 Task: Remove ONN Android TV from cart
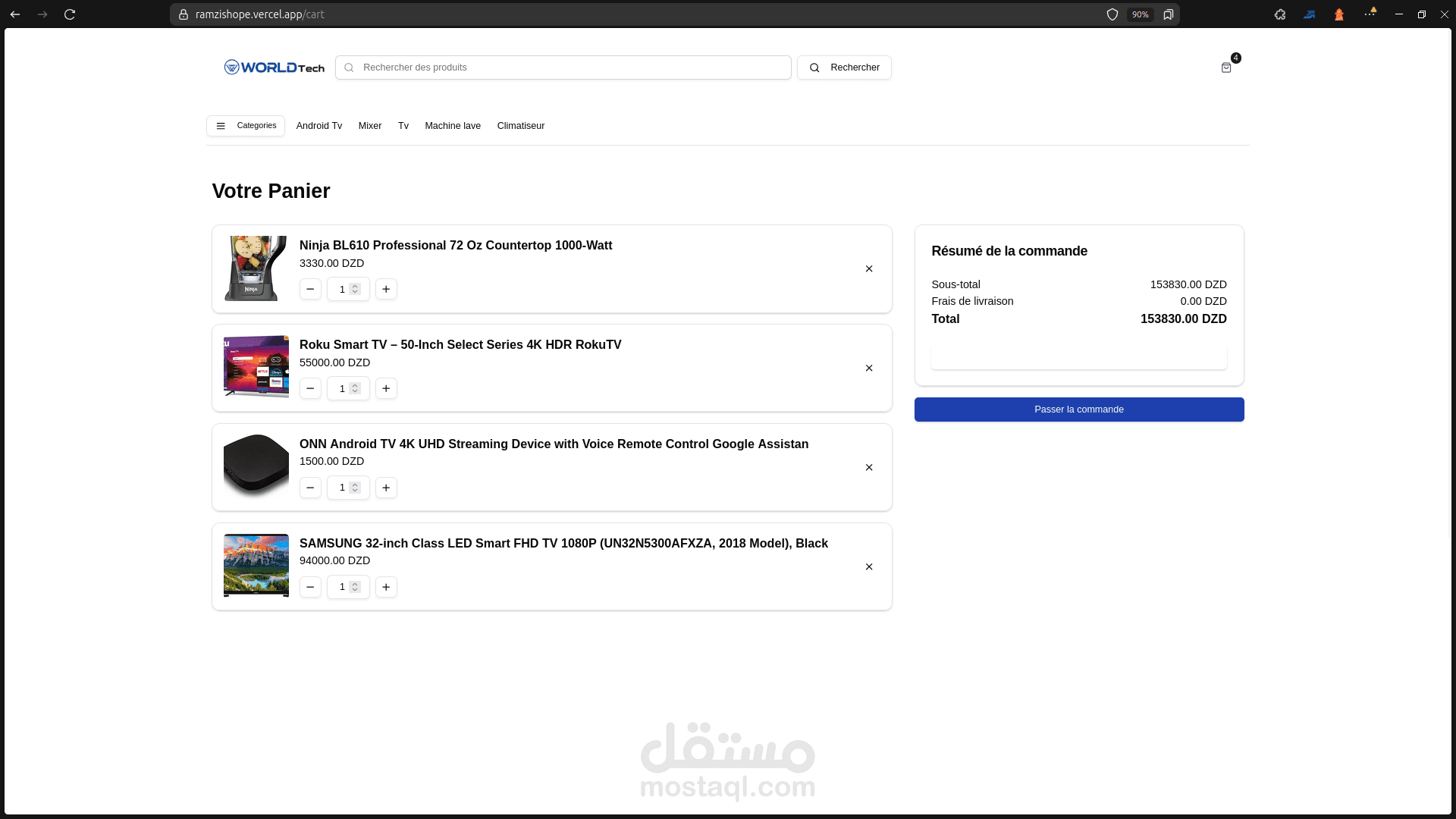(869, 467)
